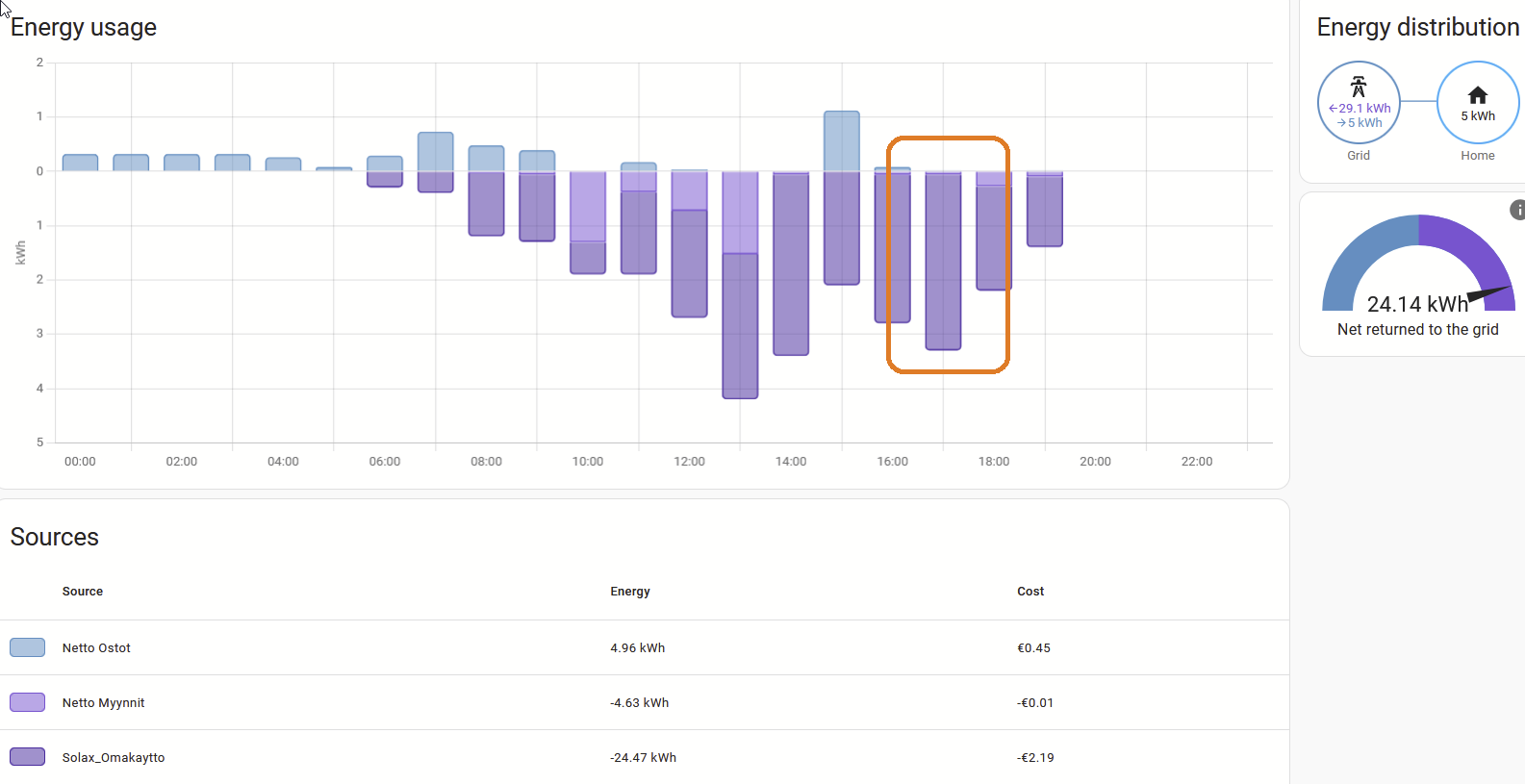Select the deepest purple bar at 13:00
The width and height of the screenshot is (1525, 784).
(740, 325)
